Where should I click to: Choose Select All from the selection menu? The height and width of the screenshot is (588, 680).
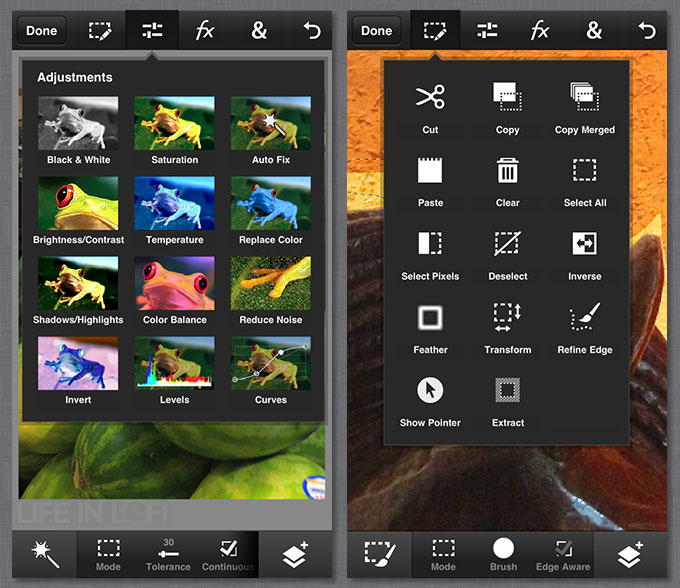pyautogui.click(x=584, y=171)
